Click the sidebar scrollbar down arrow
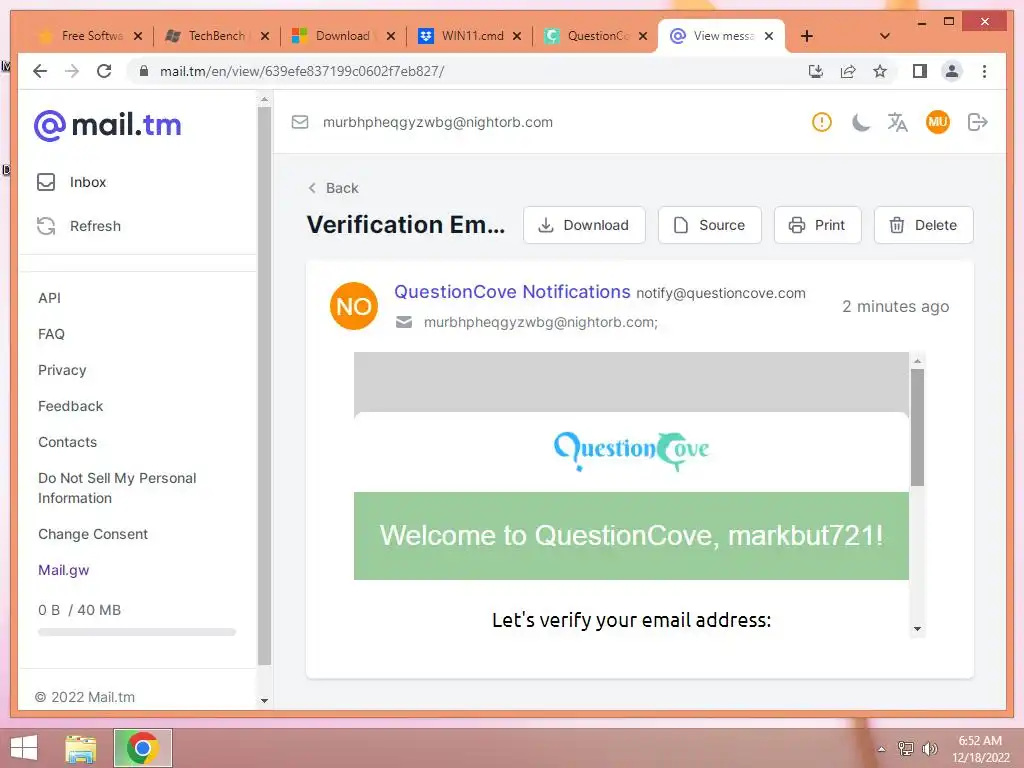The image size is (1024, 768). pos(264,701)
